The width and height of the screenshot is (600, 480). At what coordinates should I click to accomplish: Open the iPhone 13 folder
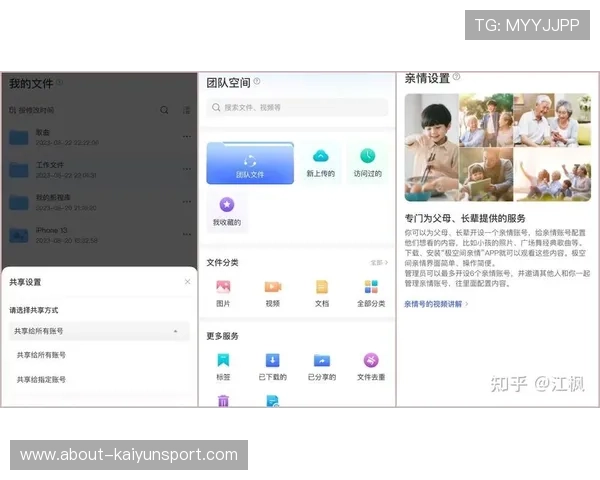(99, 235)
